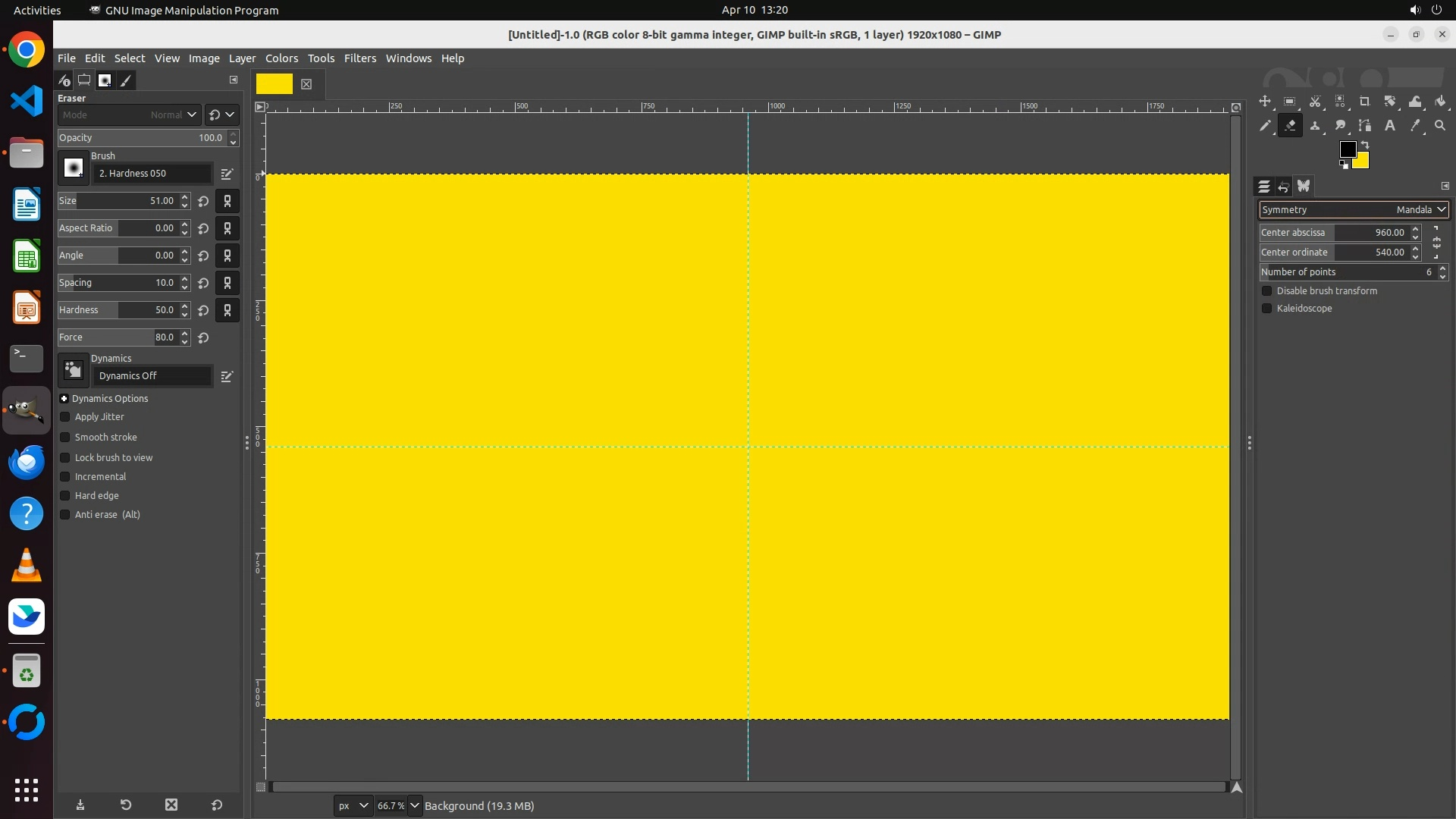Image resolution: width=1456 pixels, height=819 pixels.
Task: Select the Color Picker eyedropper tool
Action: point(1415,126)
